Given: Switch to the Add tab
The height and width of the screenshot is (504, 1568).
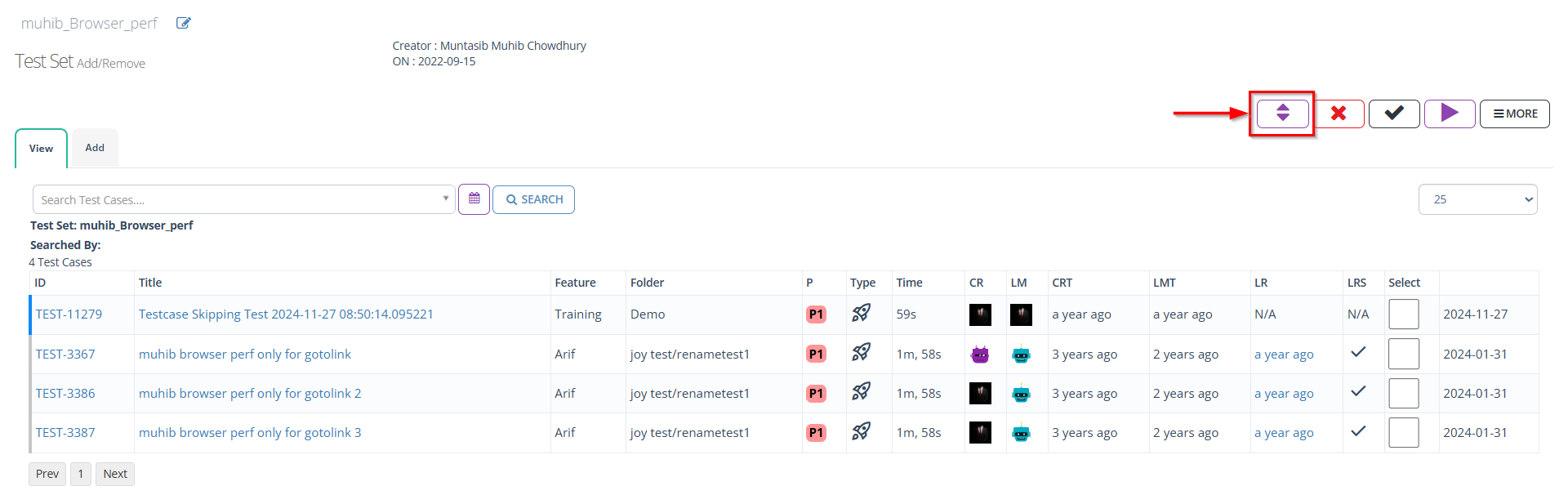Looking at the screenshot, I should click(95, 148).
